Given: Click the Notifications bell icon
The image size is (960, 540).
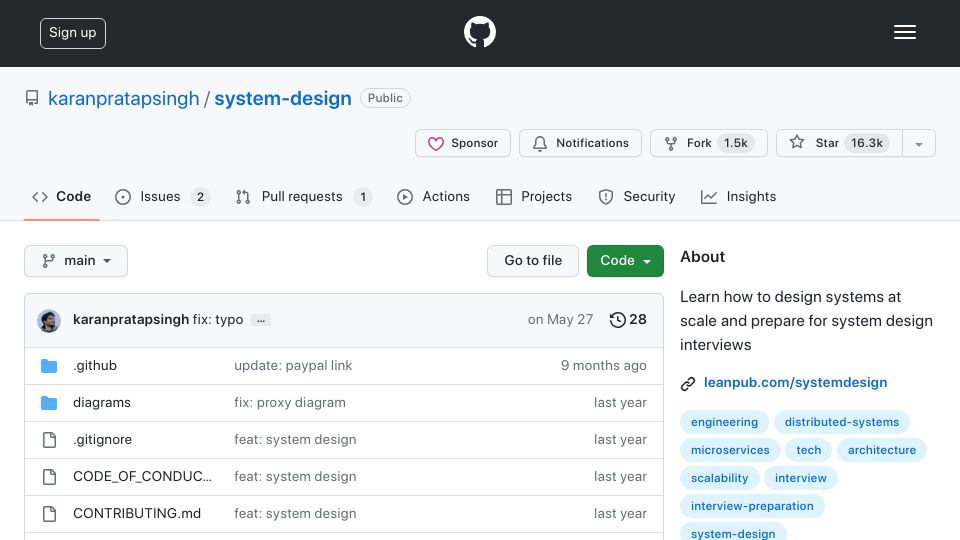Looking at the screenshot, I should tap(539, 143).
